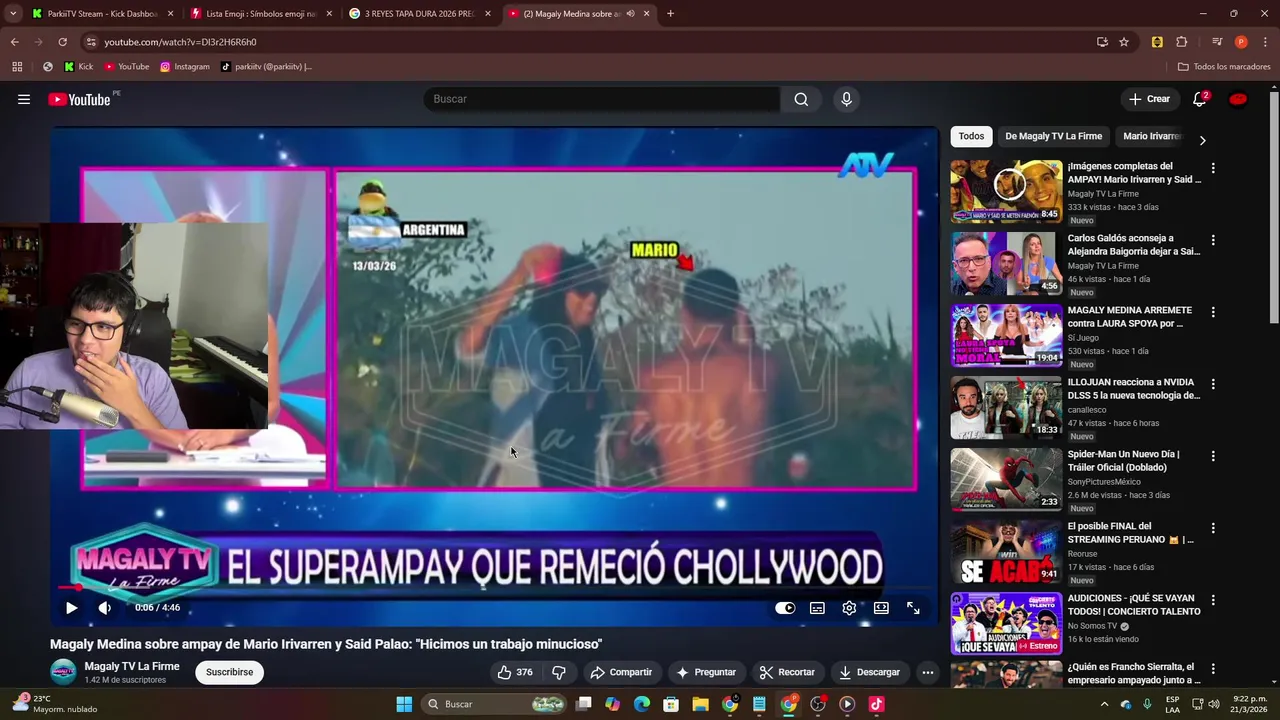This screenshot has width=1280, height=720.
Task: Open the Kick bookmark
Action: coord(78,67)
